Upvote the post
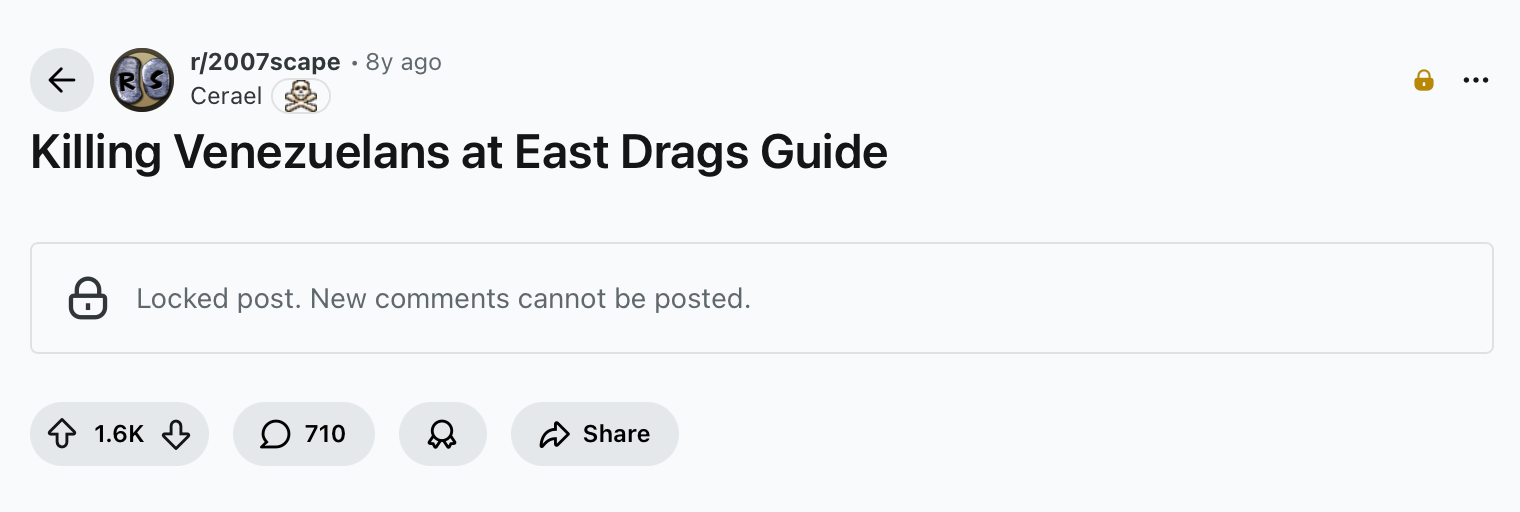 (x=62, y=434)
